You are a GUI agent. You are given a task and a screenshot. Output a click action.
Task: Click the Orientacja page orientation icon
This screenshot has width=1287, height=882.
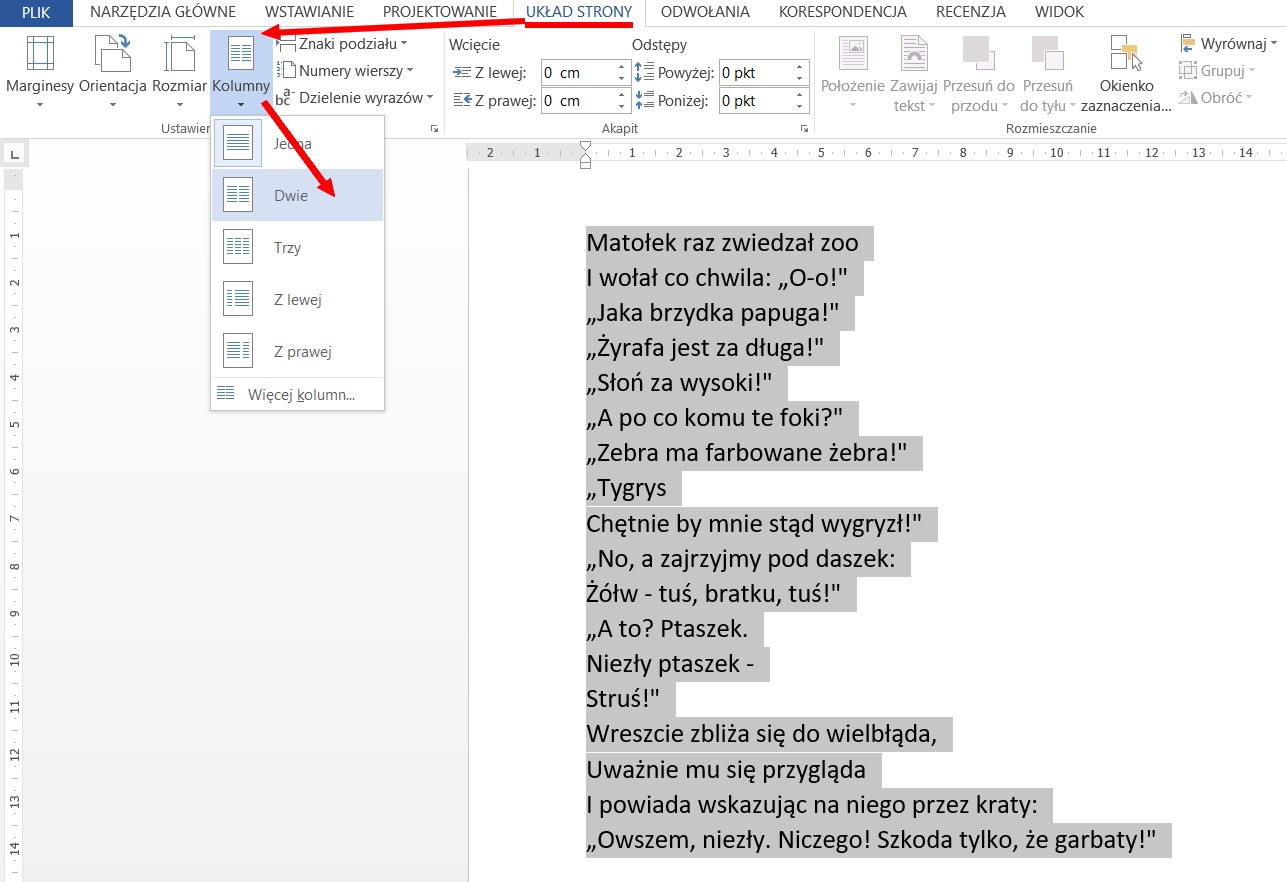coord(112,56)
